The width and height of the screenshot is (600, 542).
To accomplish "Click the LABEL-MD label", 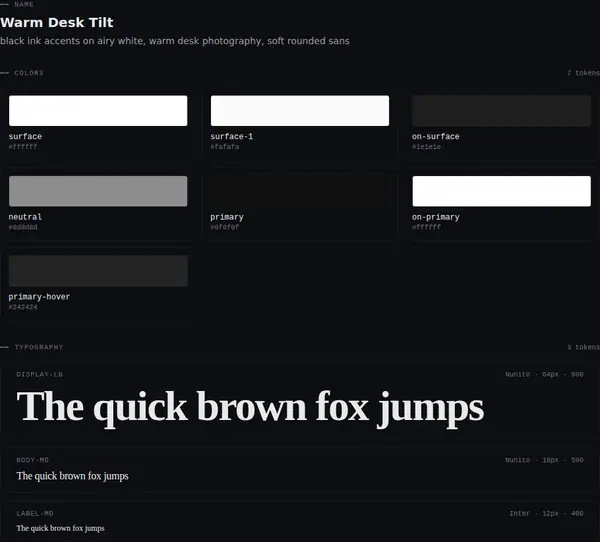I will (x=35, y=514).
